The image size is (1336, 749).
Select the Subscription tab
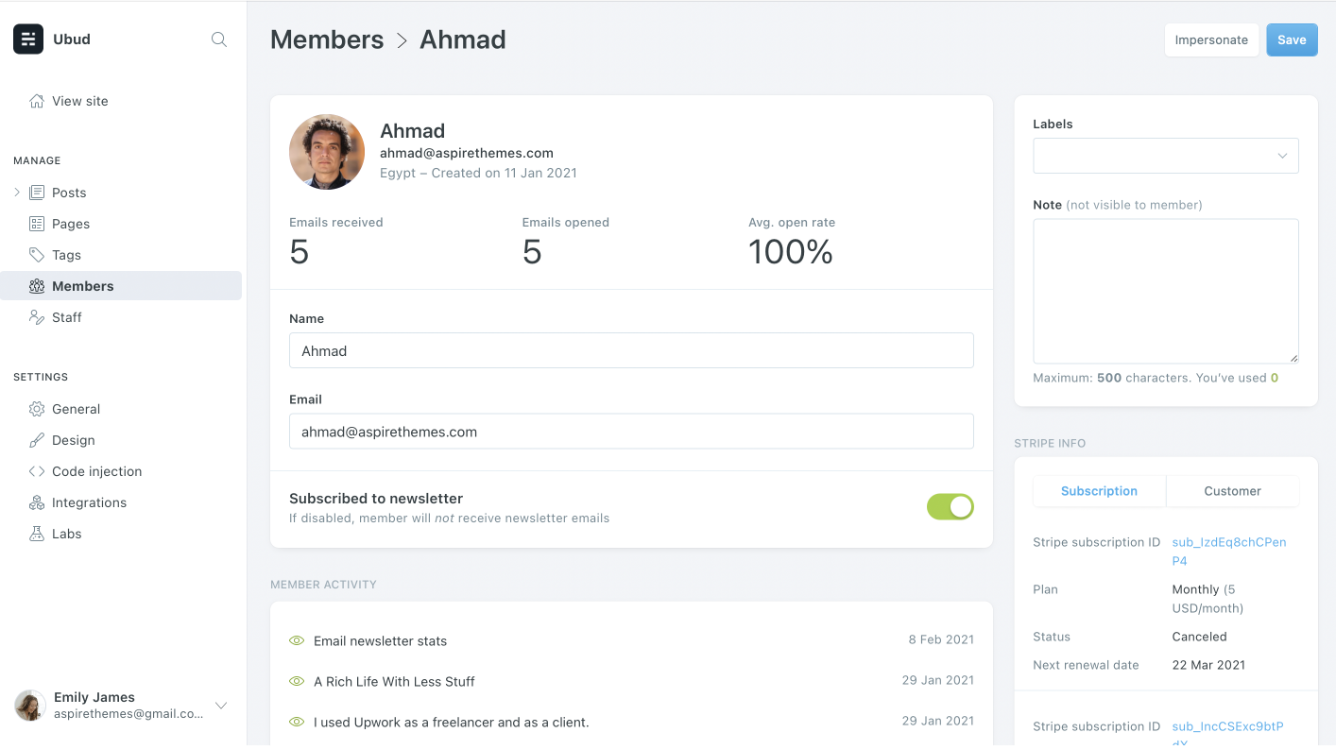[x=1099, y=491]
